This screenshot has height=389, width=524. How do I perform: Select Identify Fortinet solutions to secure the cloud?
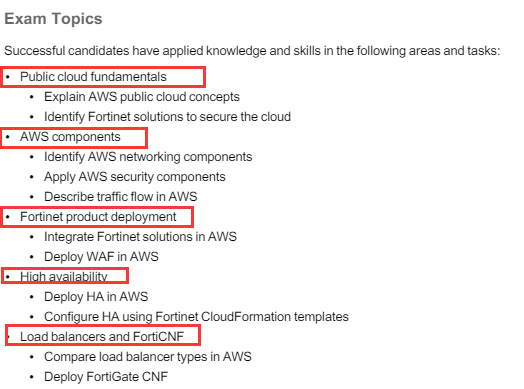click(x=167, y=117)
